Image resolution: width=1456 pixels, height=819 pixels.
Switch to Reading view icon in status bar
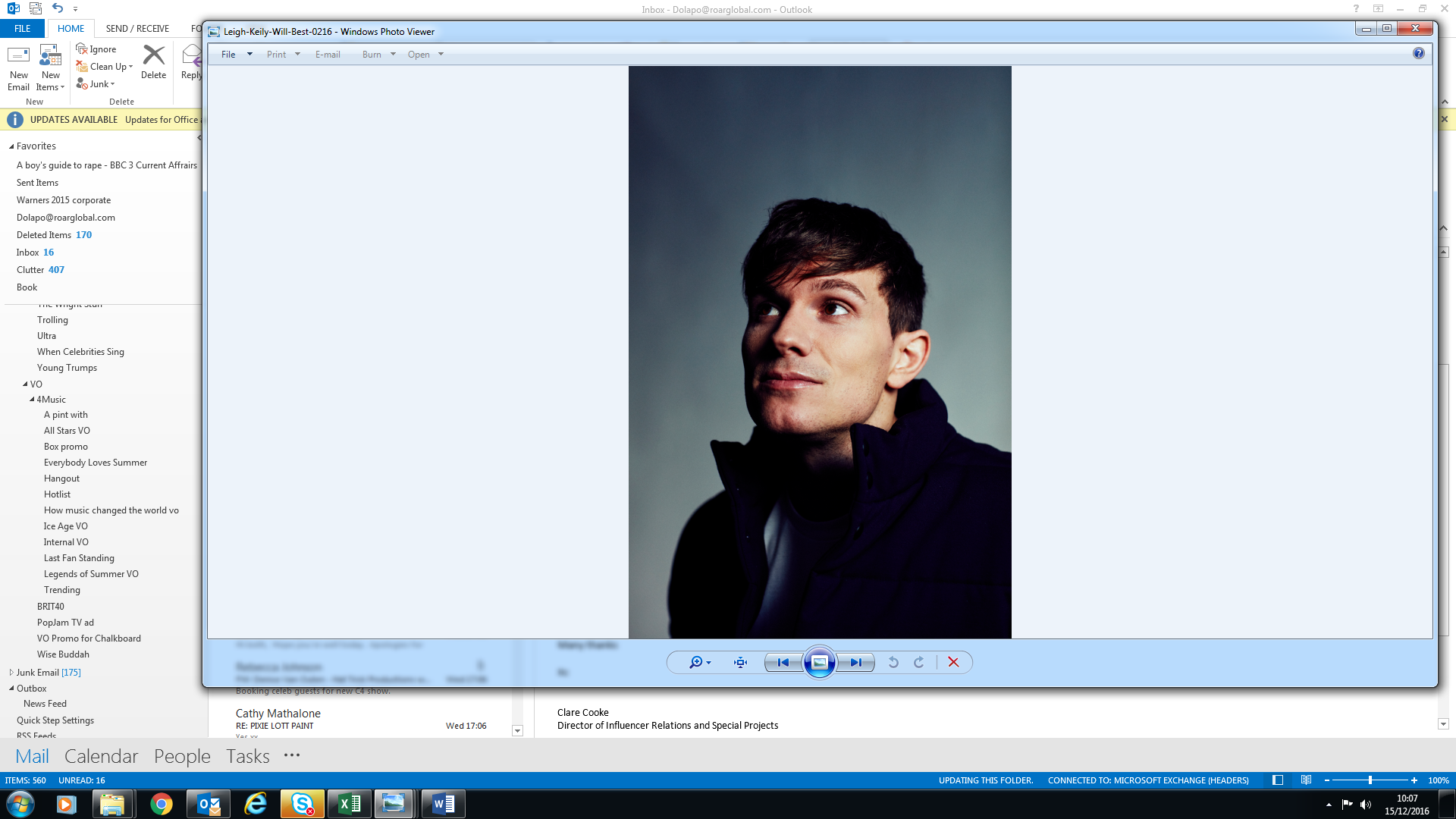(x=1306, y=780)
